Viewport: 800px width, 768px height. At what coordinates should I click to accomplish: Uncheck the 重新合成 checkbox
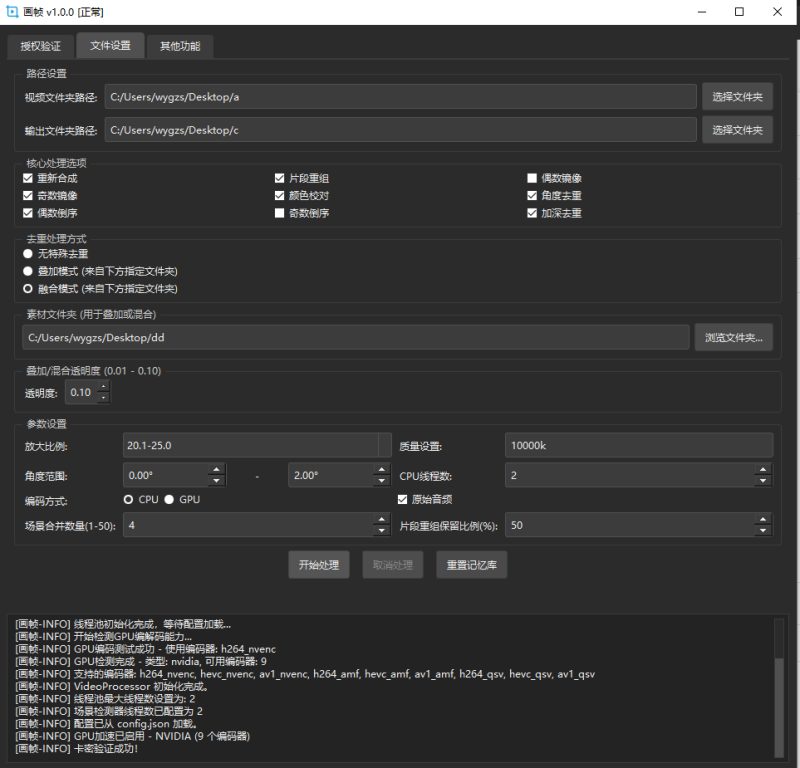pyautogui.click(x=29, y=178)
